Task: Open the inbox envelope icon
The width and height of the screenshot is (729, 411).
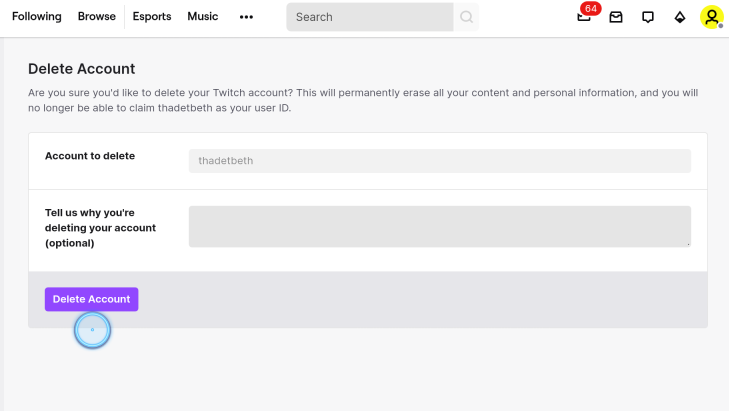Action: (616, 17)
